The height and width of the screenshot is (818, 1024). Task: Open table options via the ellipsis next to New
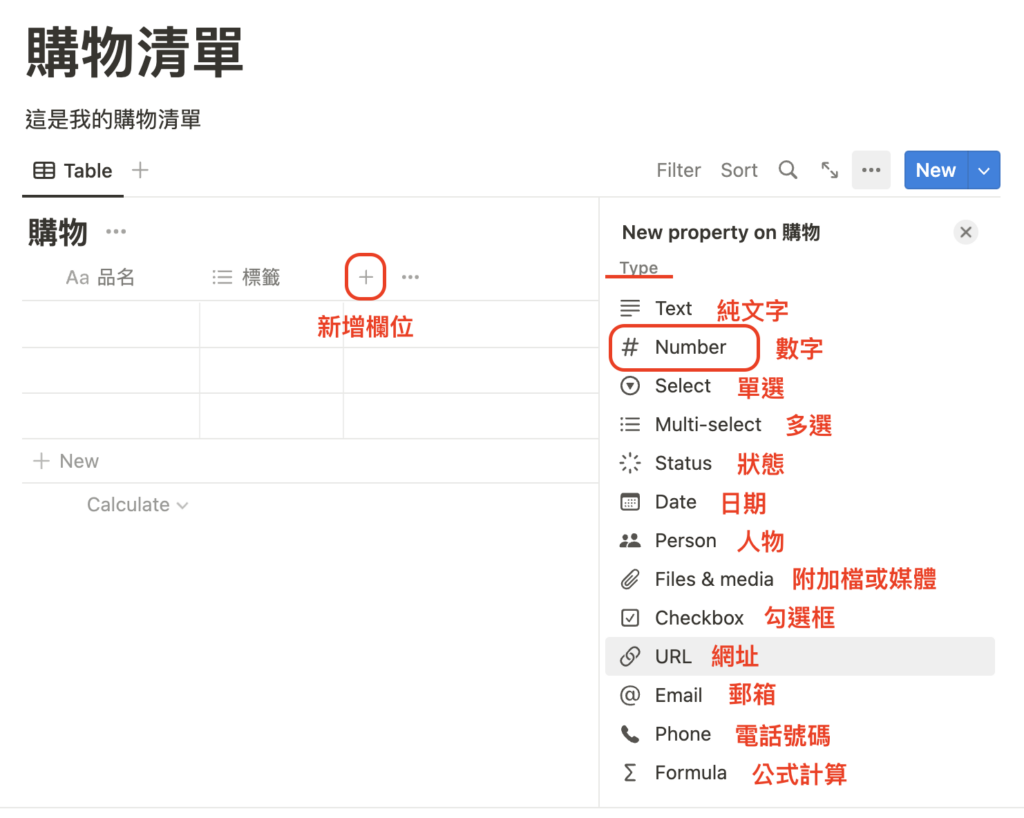point(870,170)
